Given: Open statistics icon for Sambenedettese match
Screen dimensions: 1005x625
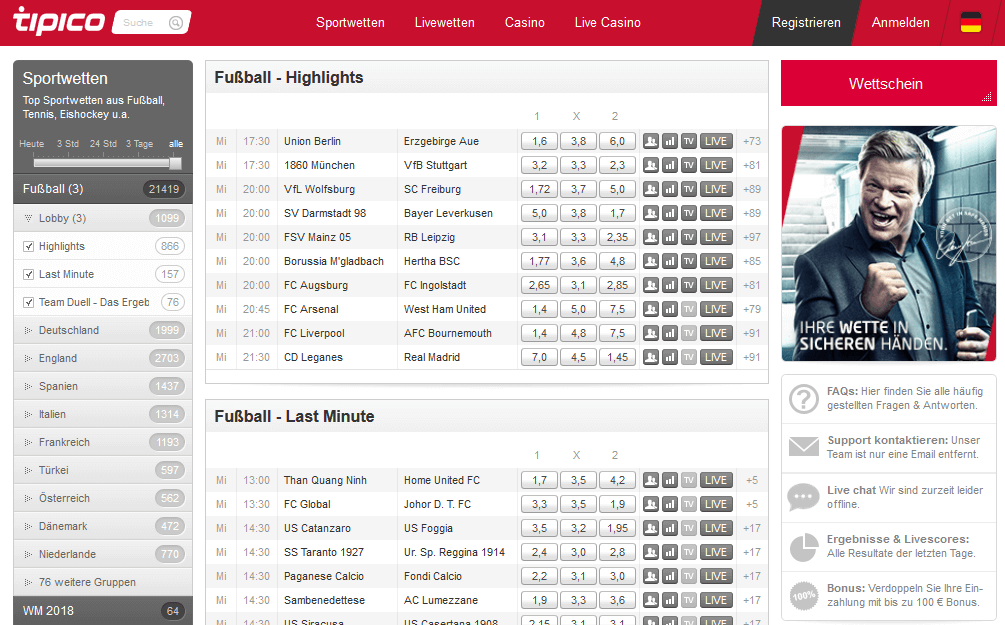Looking at the screenshot, I should point(670,601).
